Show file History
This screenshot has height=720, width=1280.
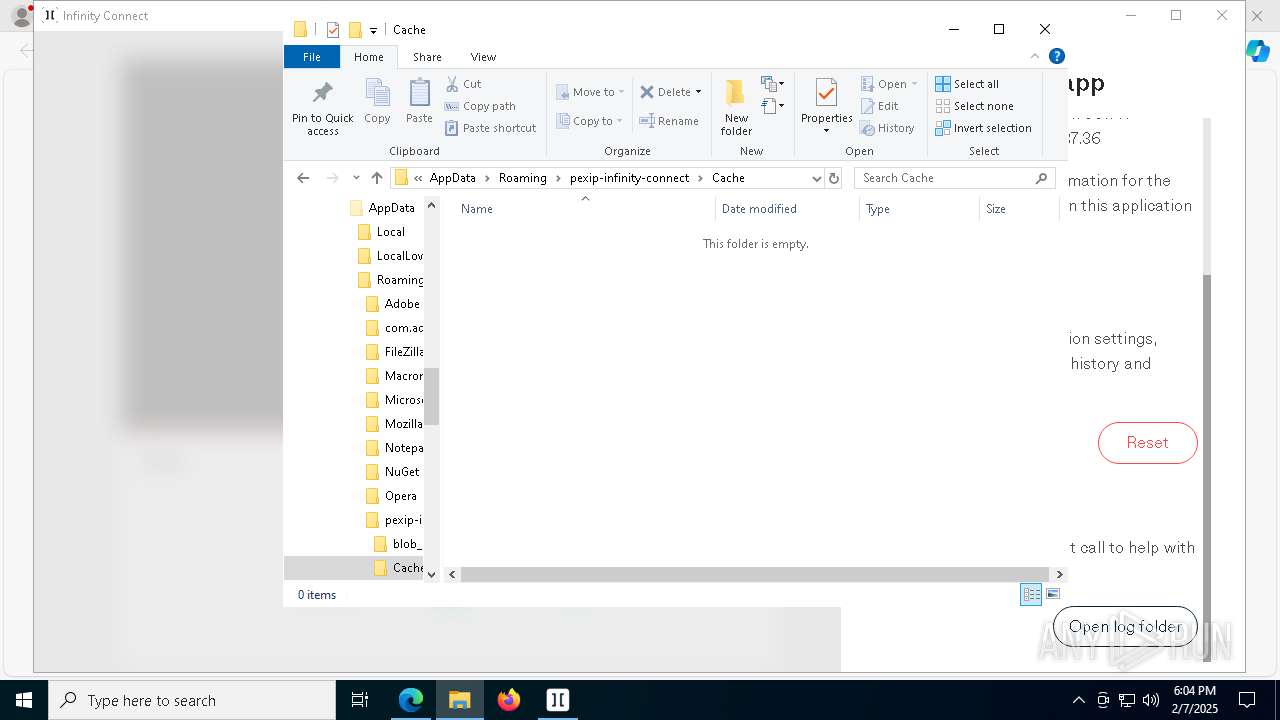pos(888,128)
